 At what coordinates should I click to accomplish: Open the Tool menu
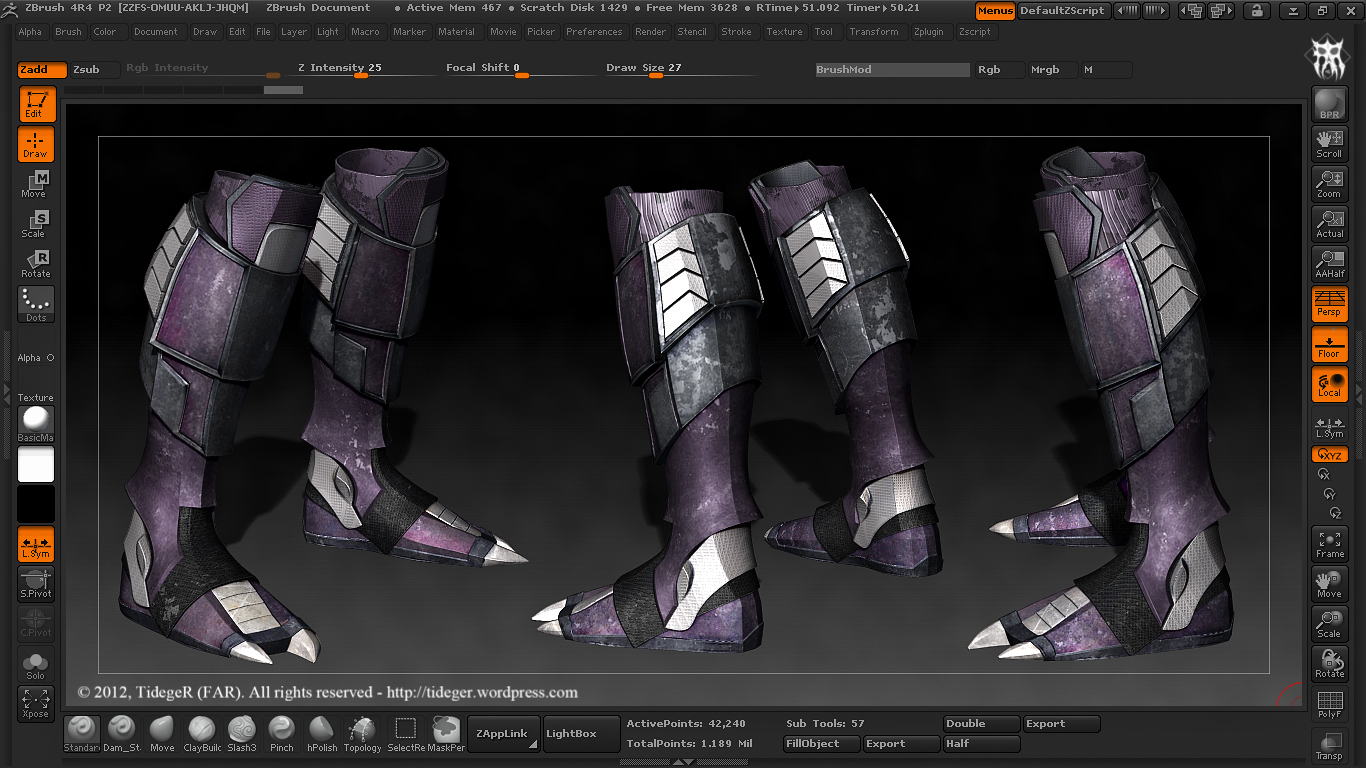[x=824, y=32]
